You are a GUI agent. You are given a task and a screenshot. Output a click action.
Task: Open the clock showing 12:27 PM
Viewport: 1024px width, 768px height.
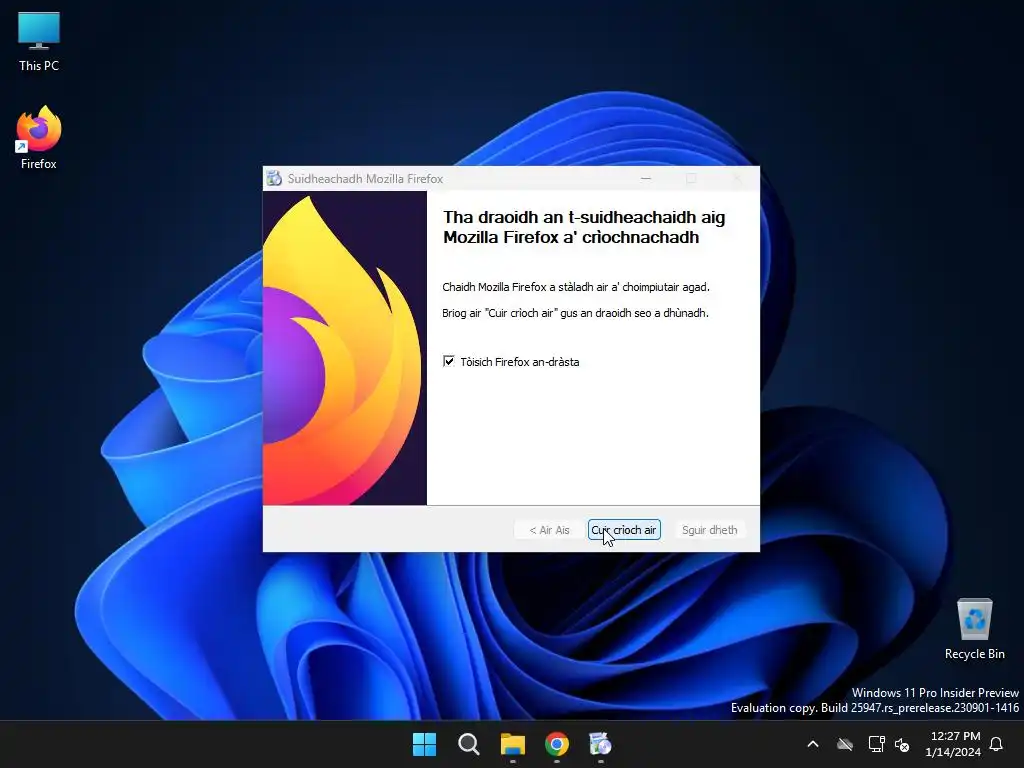952,744
